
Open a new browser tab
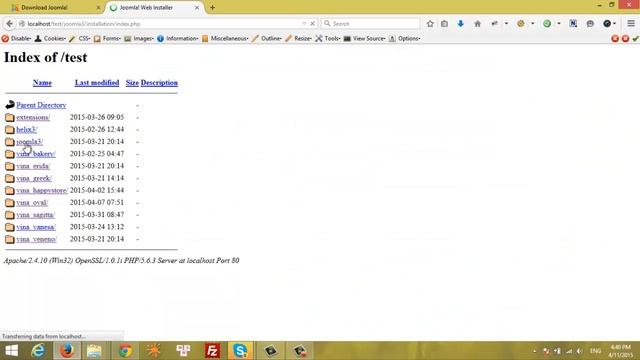pyautogui.click(x=212, y=7)
